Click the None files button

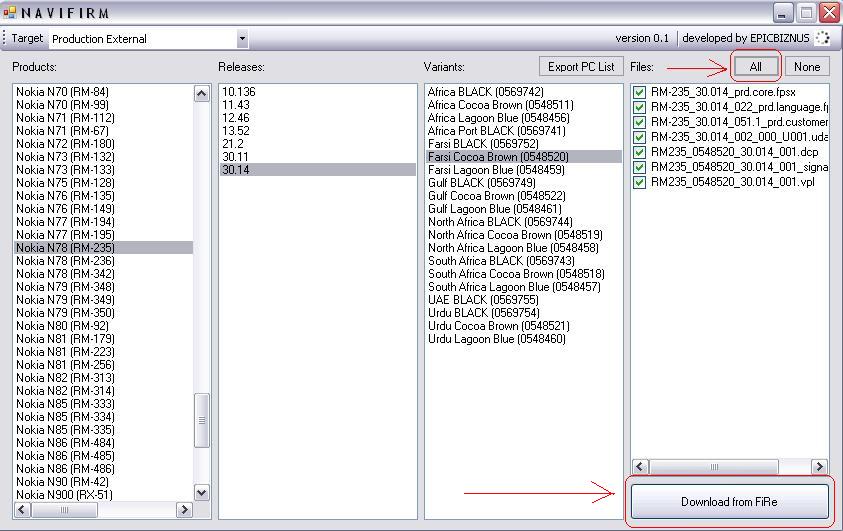click(x=806, y=67)
